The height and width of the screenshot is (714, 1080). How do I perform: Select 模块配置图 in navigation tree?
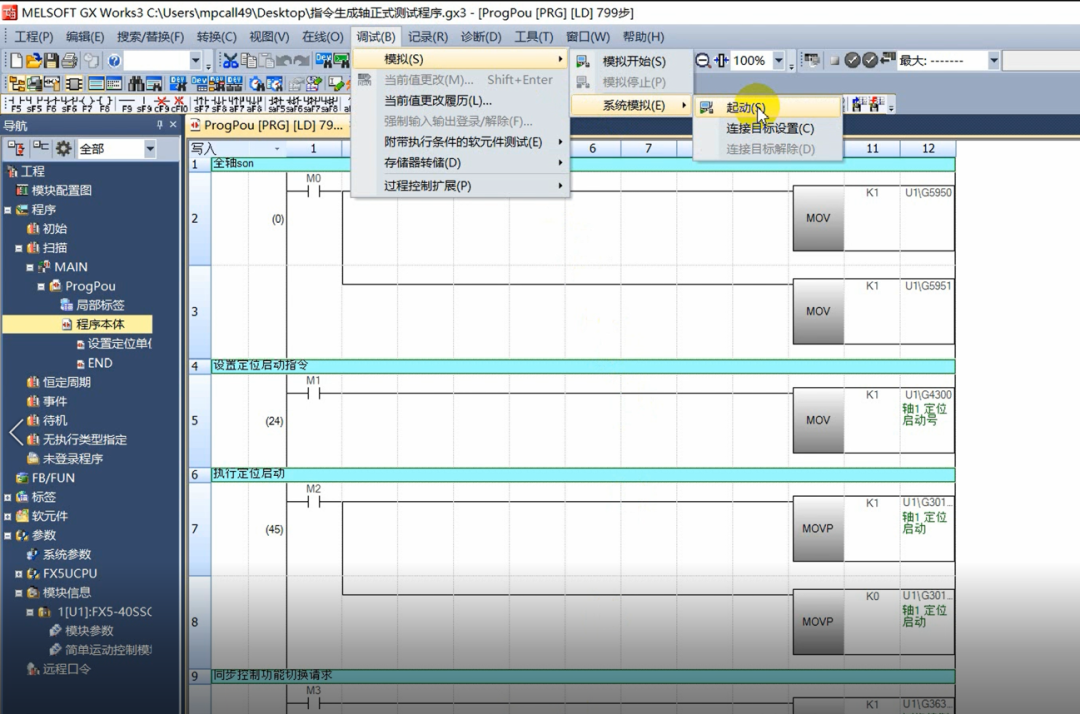61,191
